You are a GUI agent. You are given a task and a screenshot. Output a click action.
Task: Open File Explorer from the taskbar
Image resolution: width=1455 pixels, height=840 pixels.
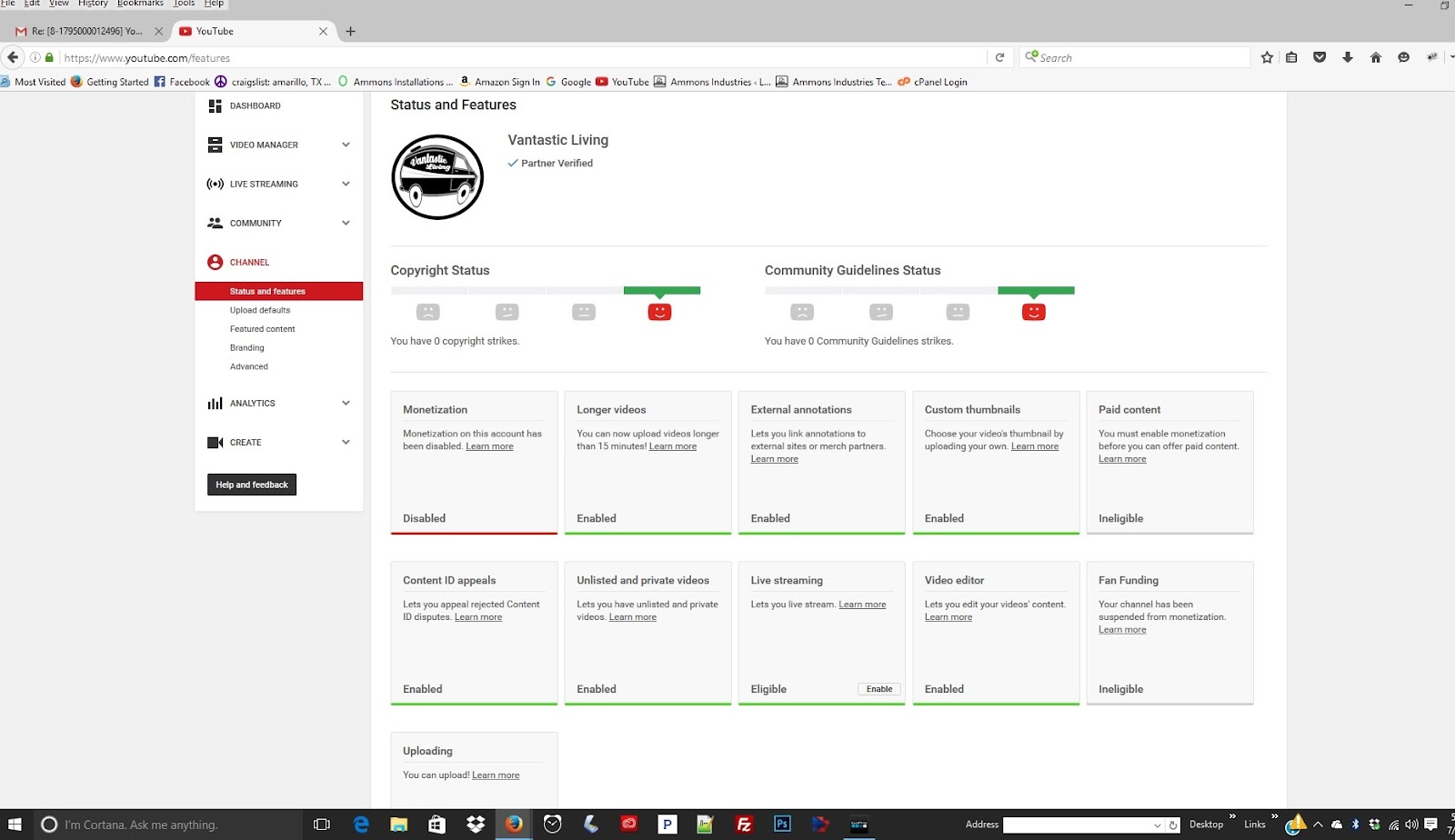point(398,825)
